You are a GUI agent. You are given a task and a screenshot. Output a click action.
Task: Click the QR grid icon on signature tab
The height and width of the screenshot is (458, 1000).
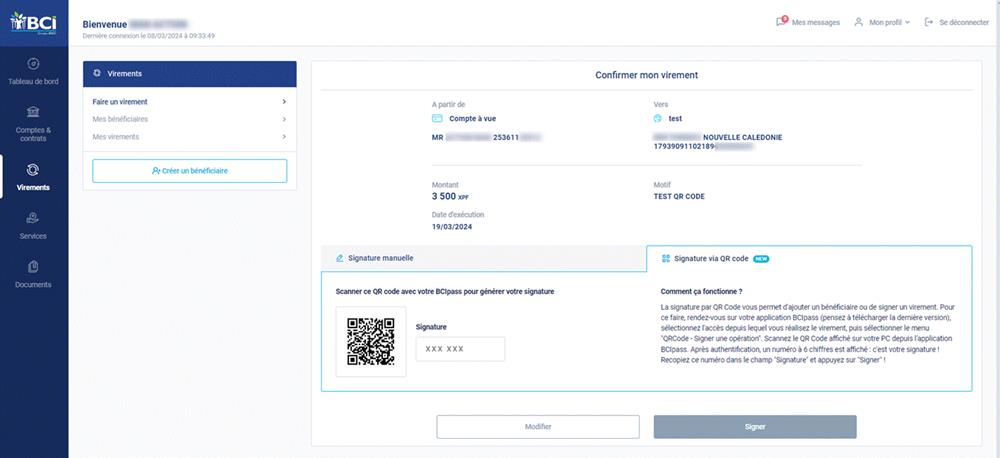pyautogui.click(x=666, y=258)
